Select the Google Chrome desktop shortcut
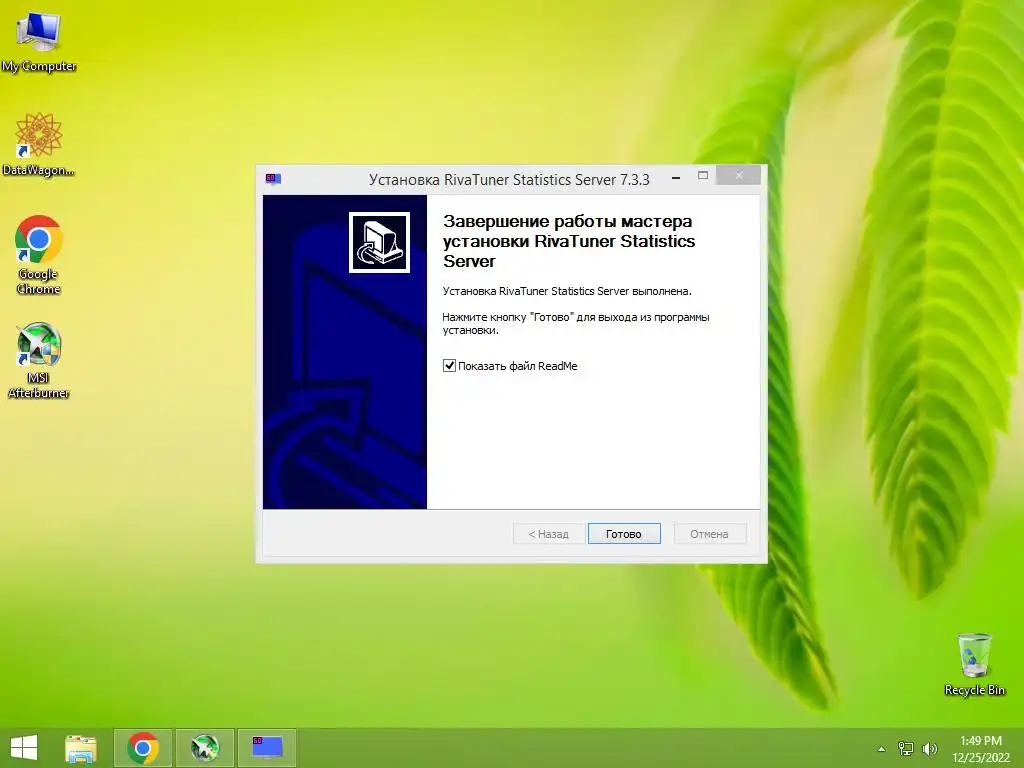 [39, 255]
